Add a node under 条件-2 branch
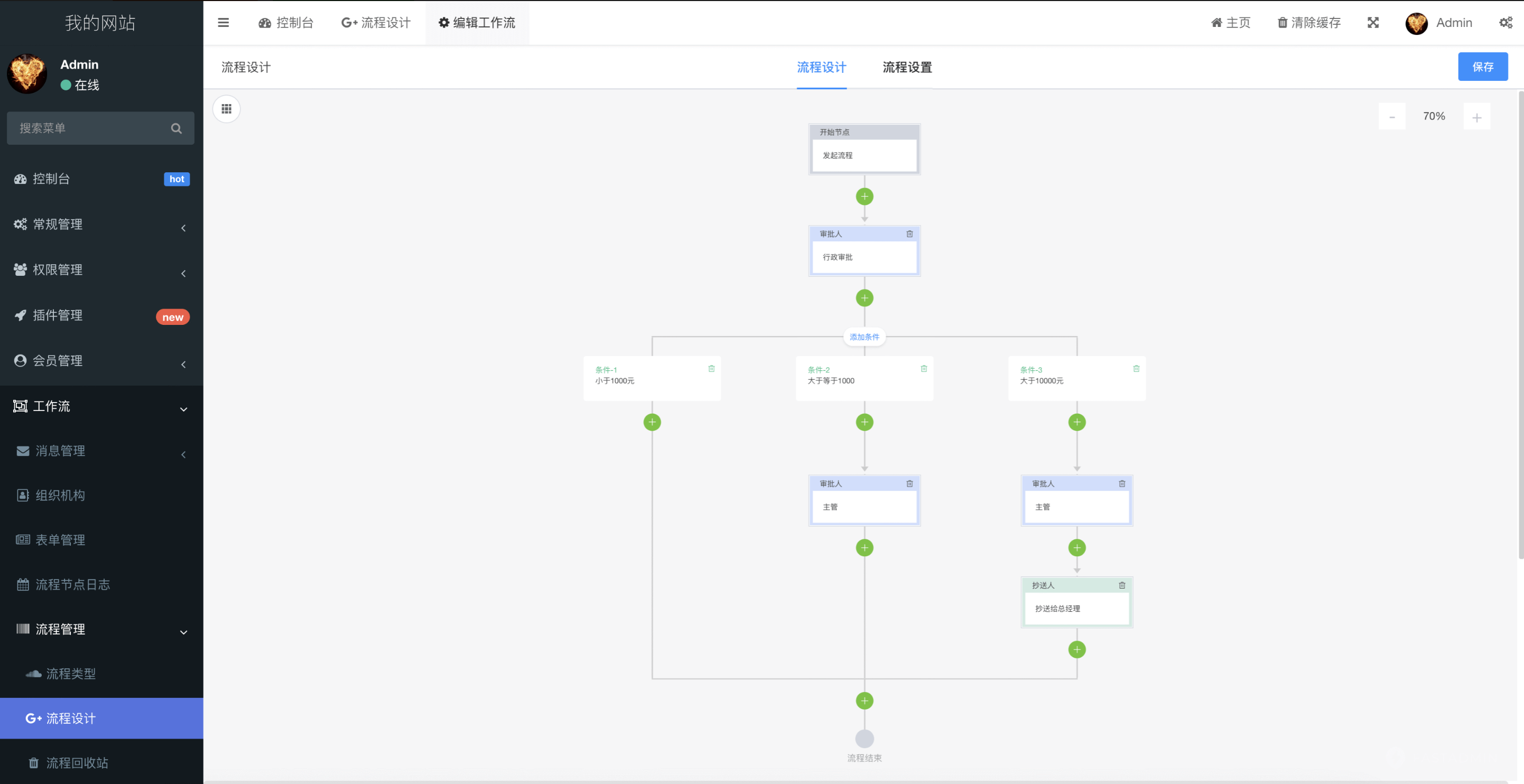This screenshot has width=1524, height=784. [865, 422]
